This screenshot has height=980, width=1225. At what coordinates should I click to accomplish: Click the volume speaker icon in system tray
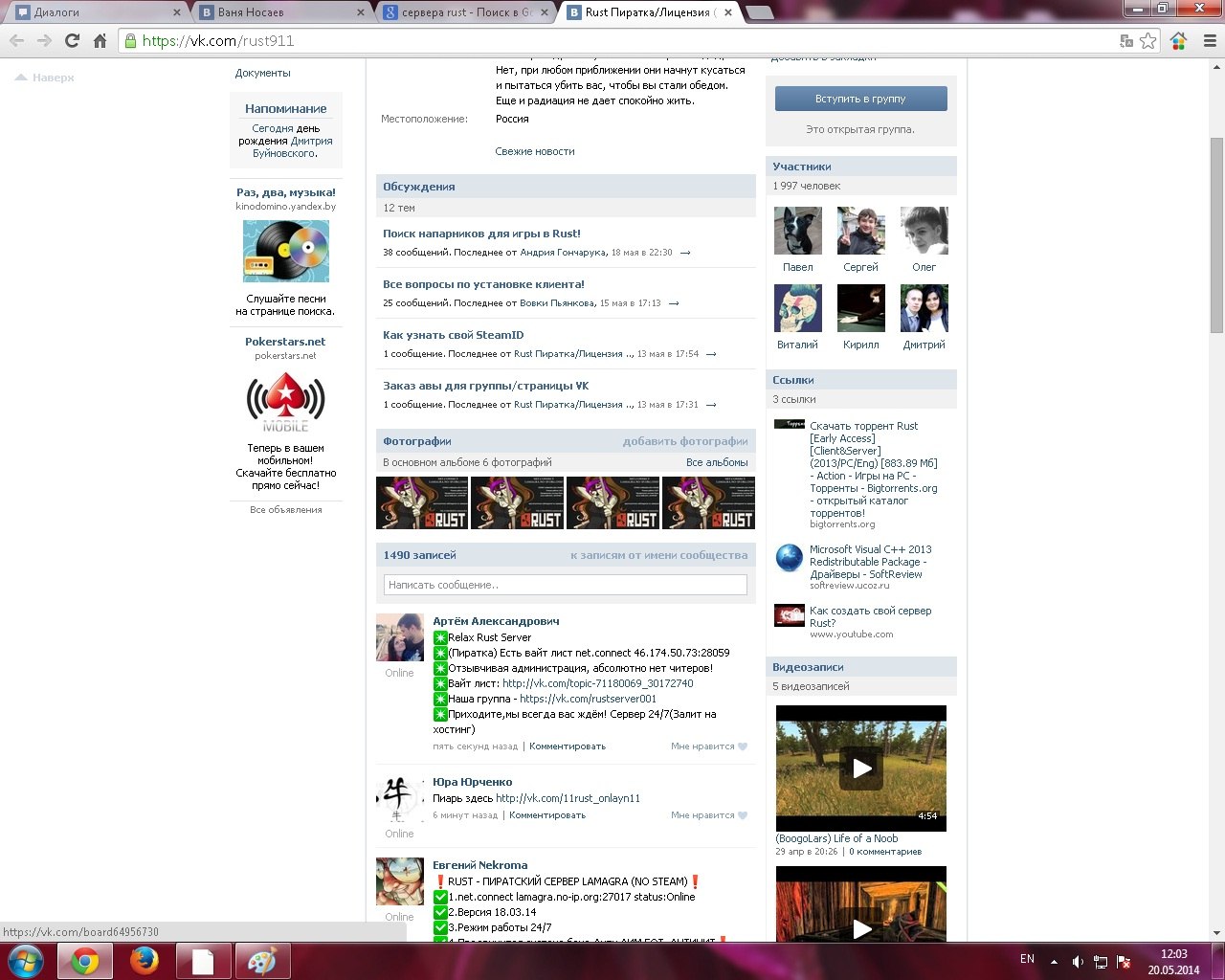click(x=1078, y=962)
